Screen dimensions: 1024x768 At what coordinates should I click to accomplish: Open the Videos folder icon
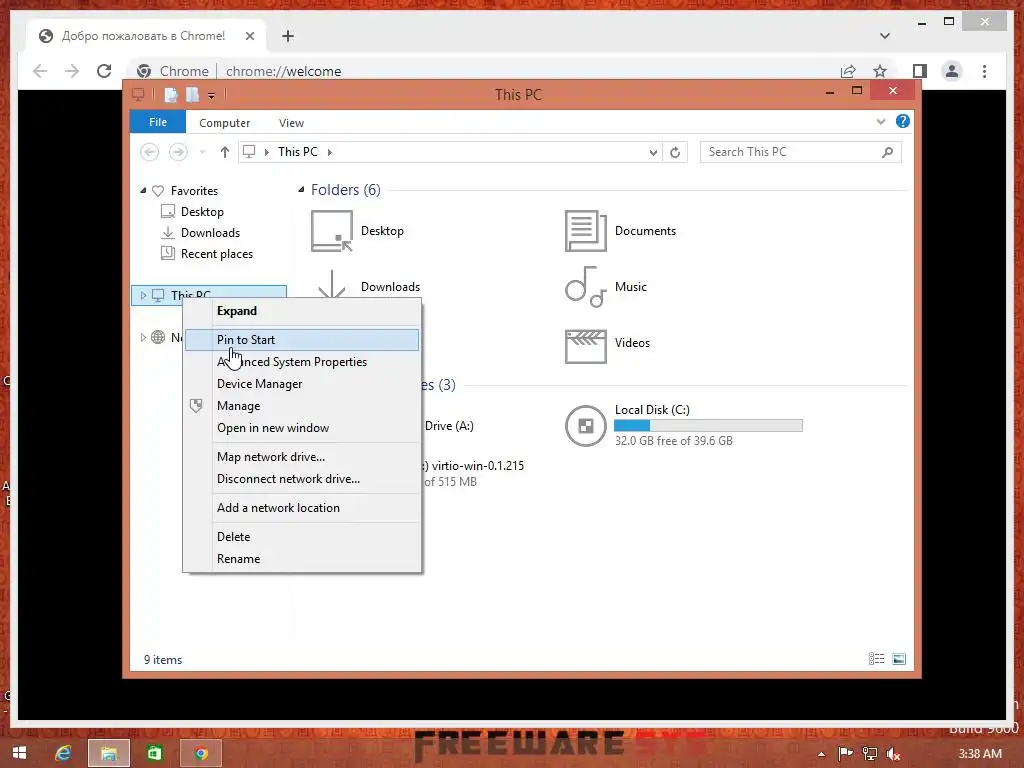click(585, 346)
